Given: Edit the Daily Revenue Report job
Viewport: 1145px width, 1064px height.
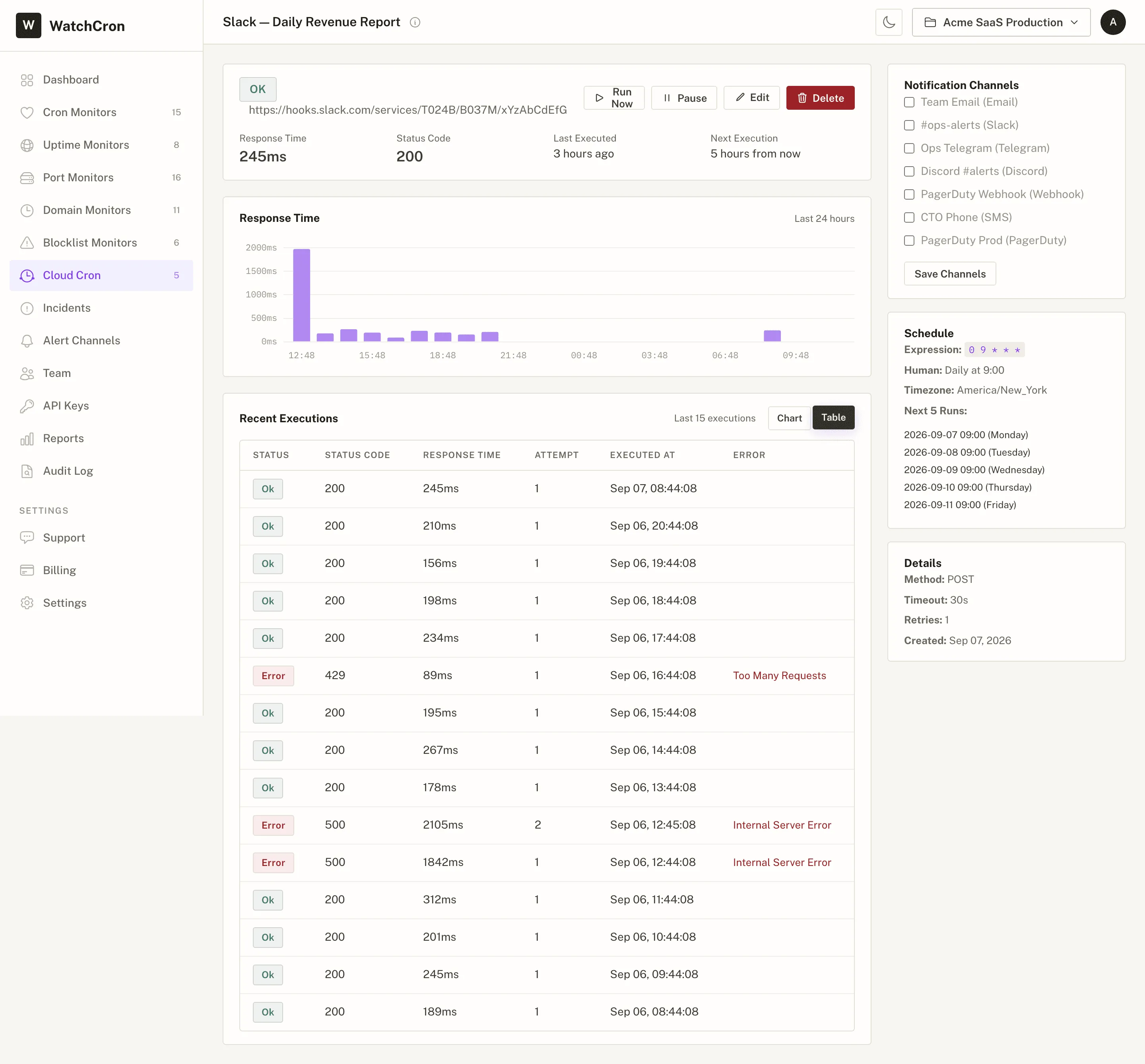Looking at the screenshot, I should (751, 98).
